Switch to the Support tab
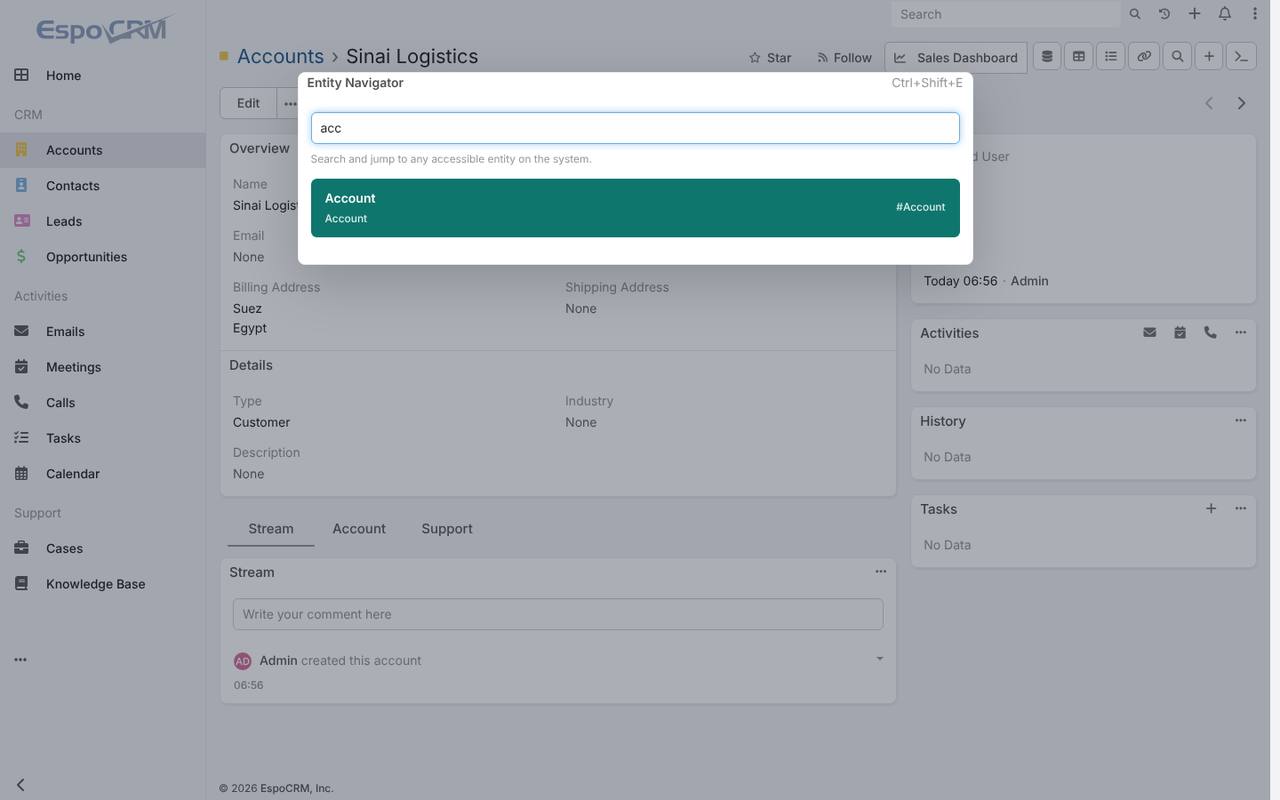The width and height of the screenshot is (1280, 800). (447, 528)
